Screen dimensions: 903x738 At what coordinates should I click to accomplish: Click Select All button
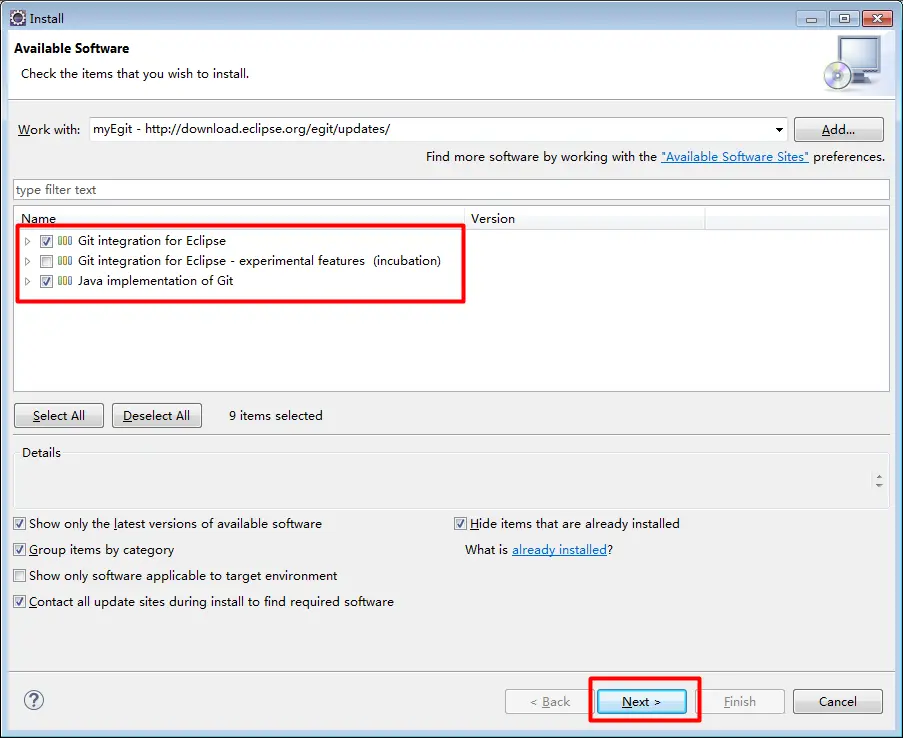pos(59,415)
